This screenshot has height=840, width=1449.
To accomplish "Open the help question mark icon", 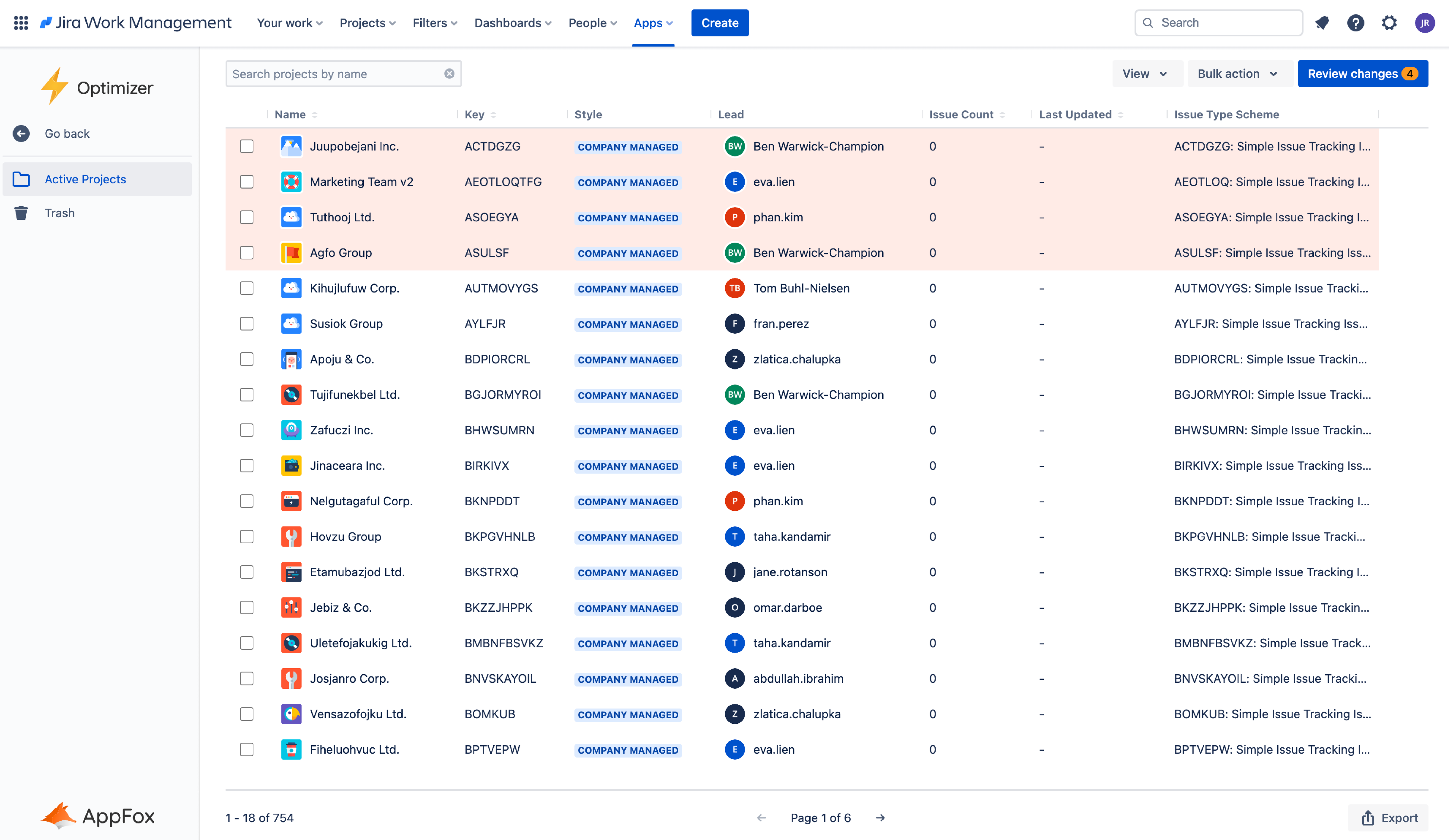I will pyautogui.click(x=1355, y=23).
